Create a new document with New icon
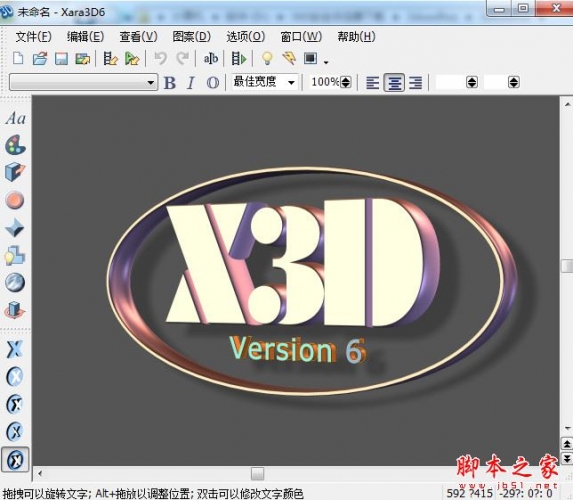 click(18, 58)
